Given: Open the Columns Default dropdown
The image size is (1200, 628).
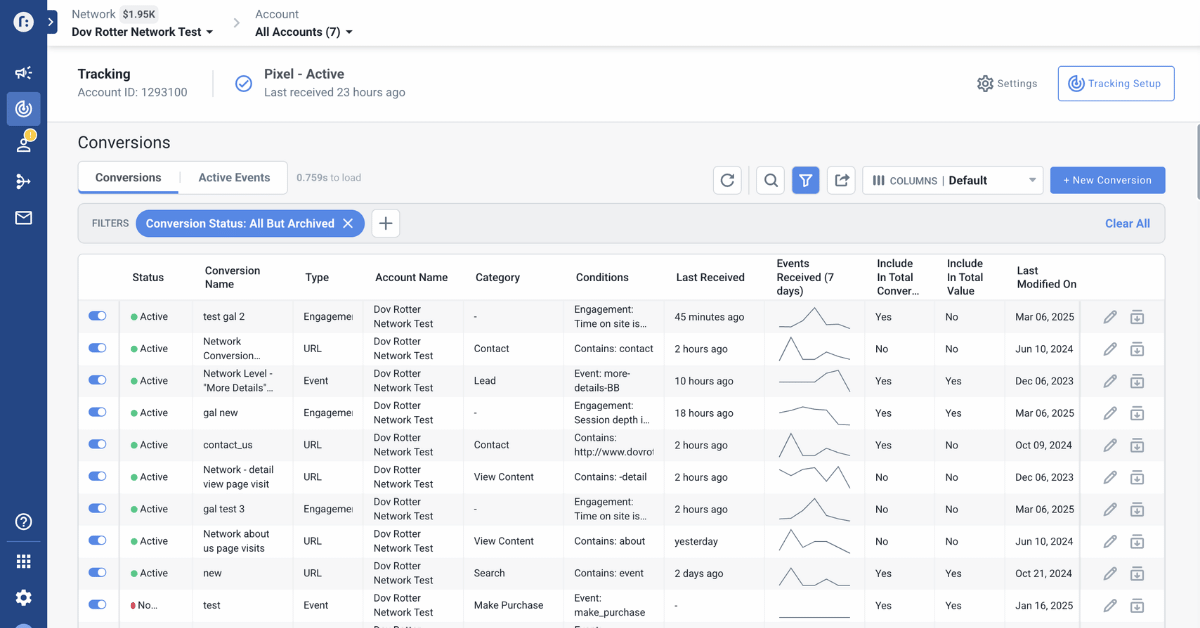Looking at the screenshot, I should click(953, 180).
